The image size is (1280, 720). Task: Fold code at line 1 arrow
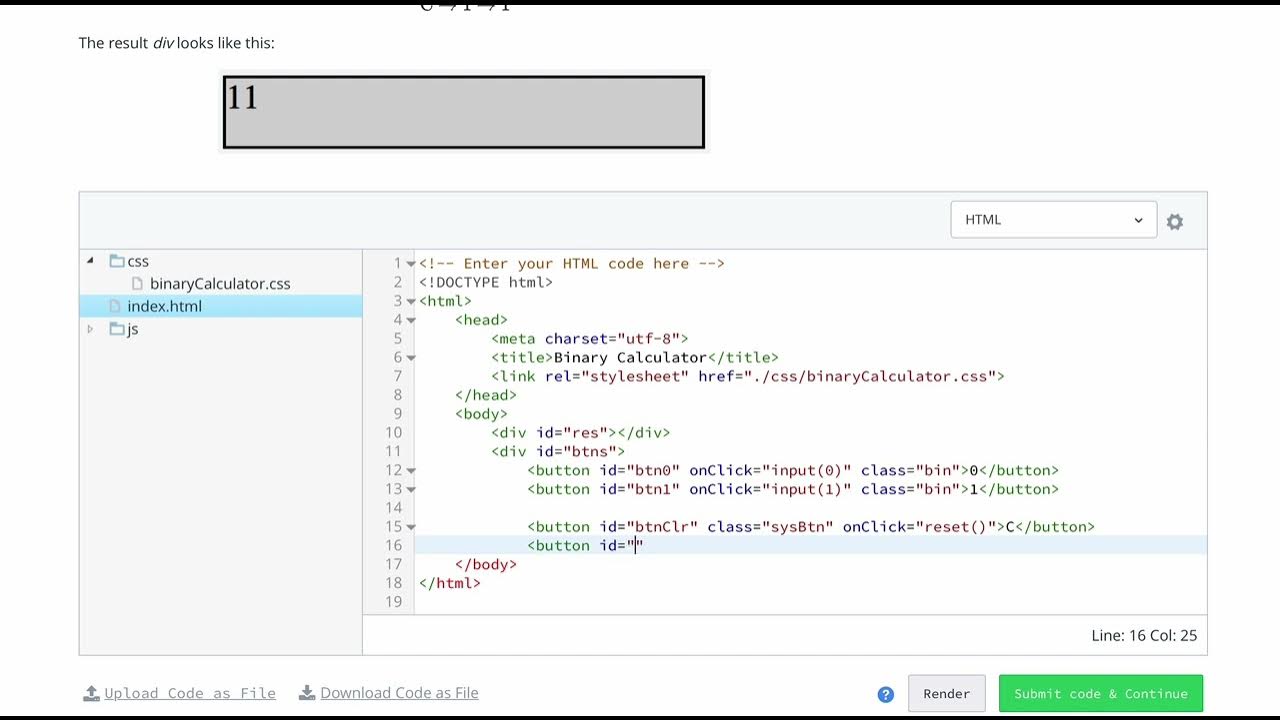411,264
